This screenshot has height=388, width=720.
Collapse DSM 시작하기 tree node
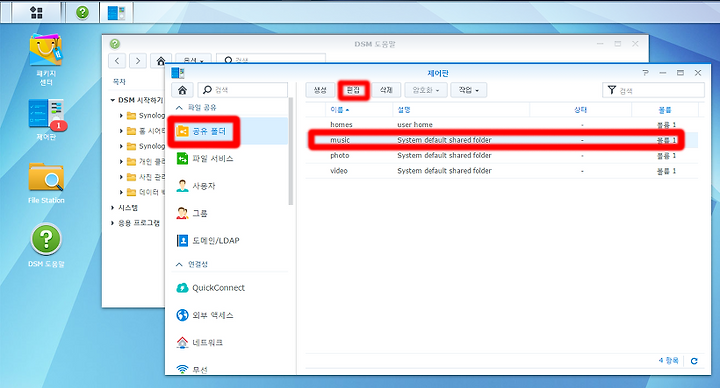tap(113, 100)
